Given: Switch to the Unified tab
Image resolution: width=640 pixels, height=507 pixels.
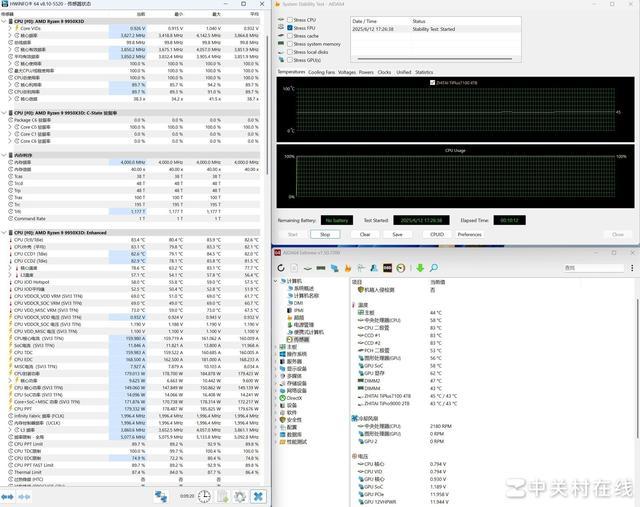Looking at the screenshot, I should coord(403,72).
